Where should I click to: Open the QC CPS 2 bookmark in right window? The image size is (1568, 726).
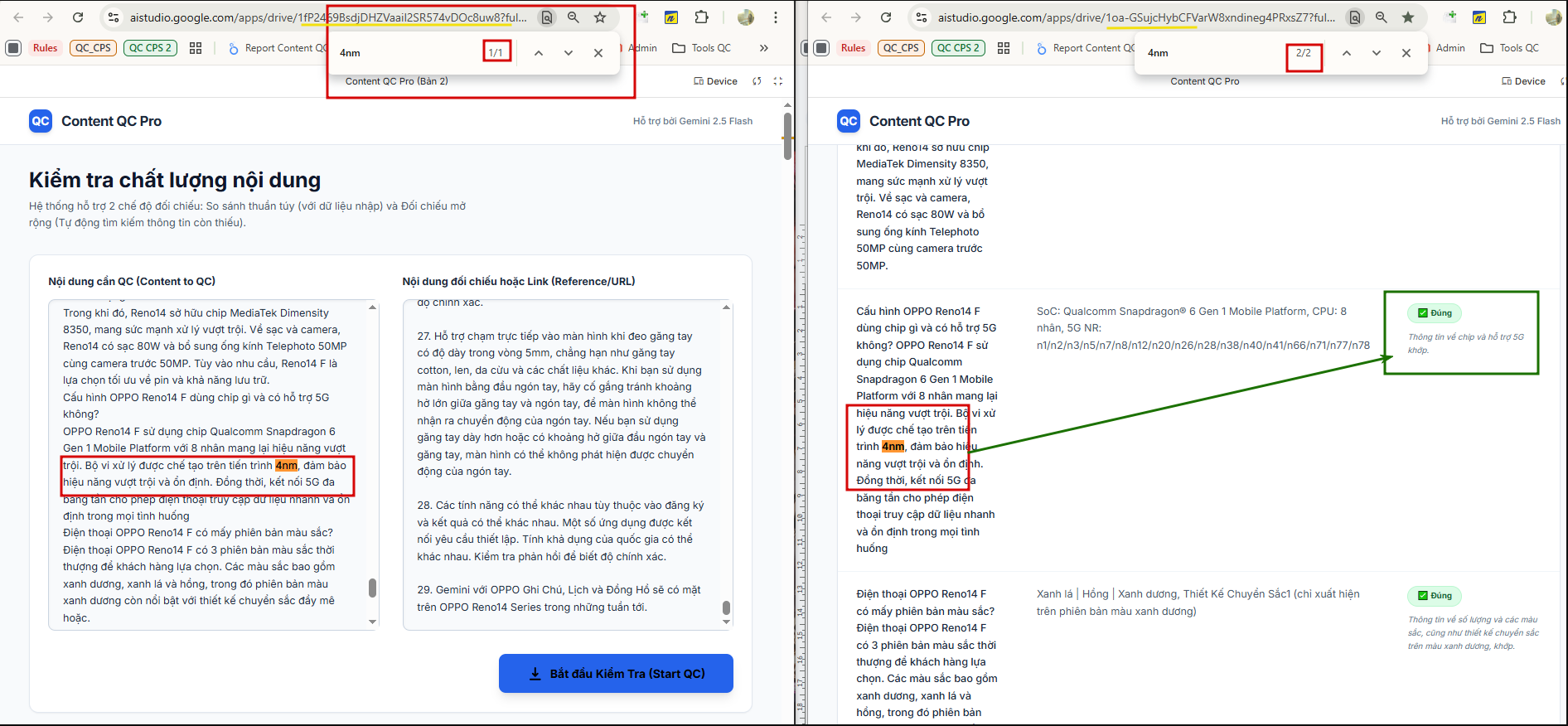click(958, 48)
